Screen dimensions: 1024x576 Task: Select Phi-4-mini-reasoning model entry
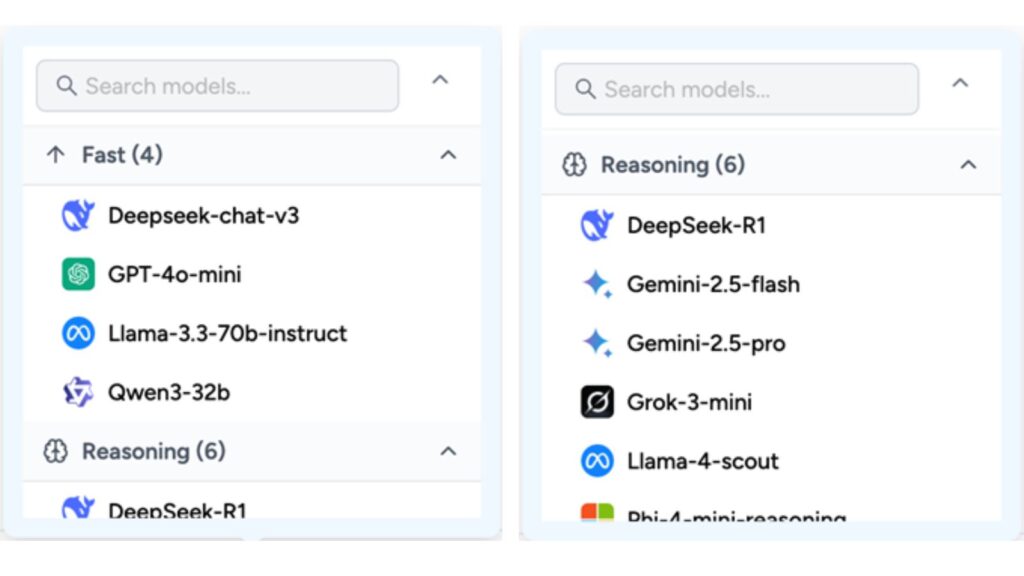[x=771, y=514]
